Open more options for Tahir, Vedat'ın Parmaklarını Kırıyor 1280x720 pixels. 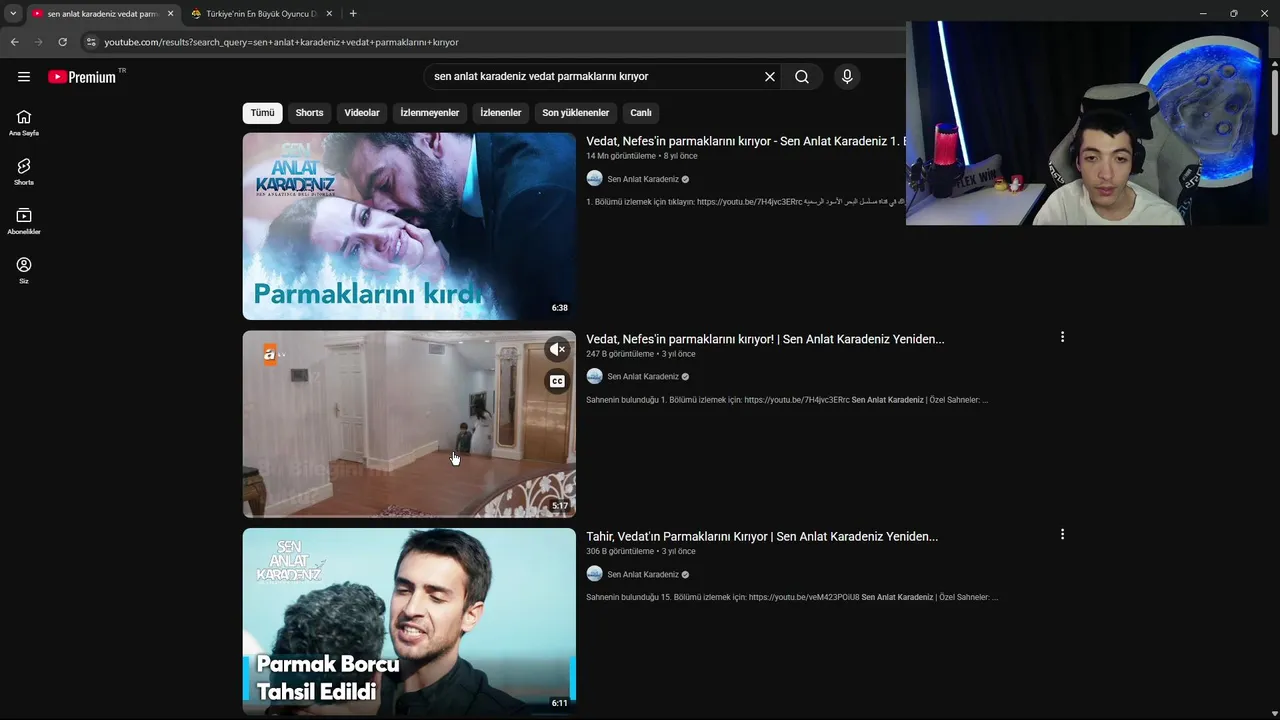point(1062,534)
